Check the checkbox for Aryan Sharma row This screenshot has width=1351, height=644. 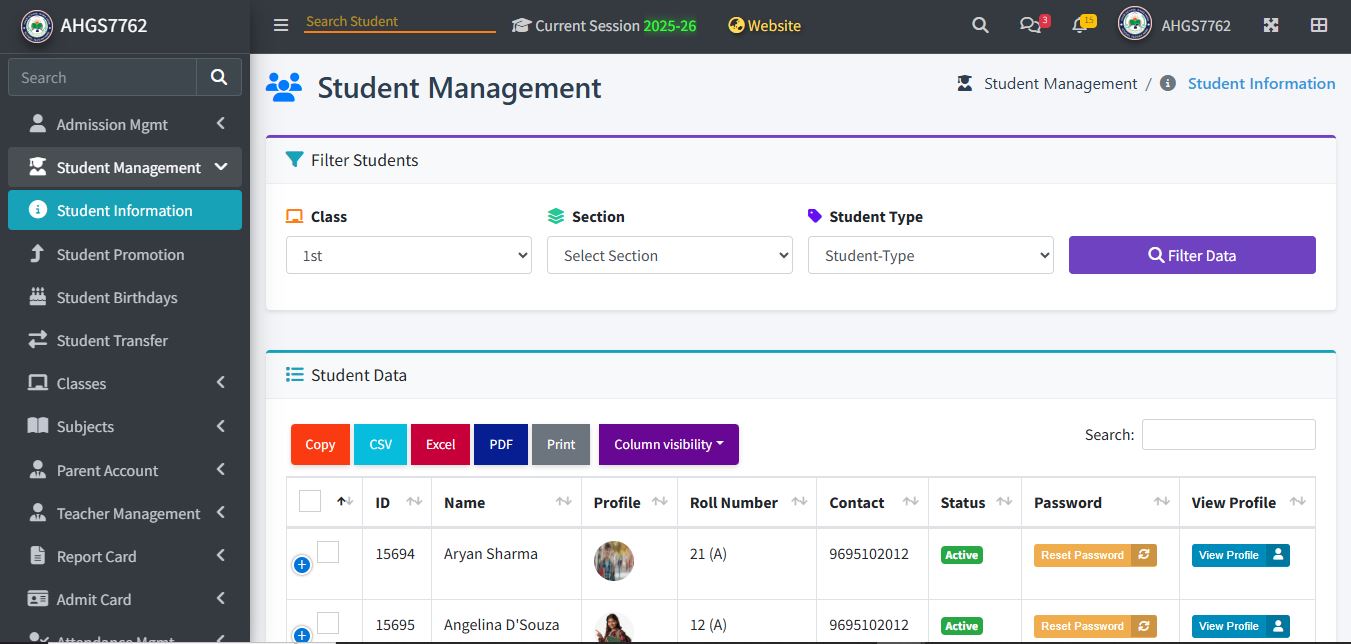(328, 552)
